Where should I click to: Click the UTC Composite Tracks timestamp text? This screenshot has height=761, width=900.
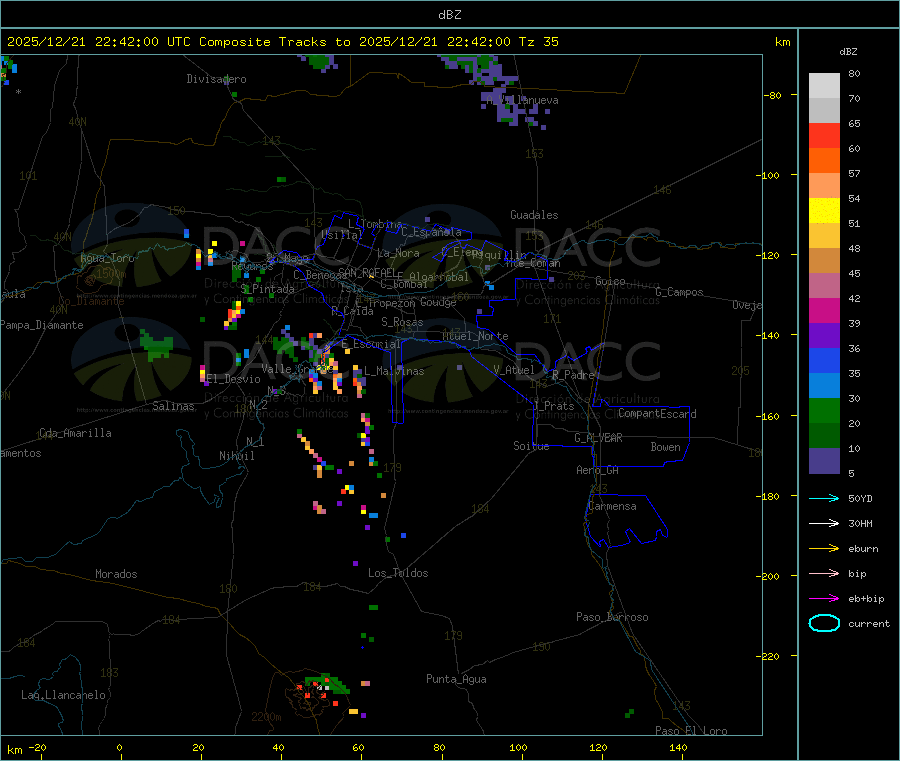pyautogui.click(x=282, y=42)
